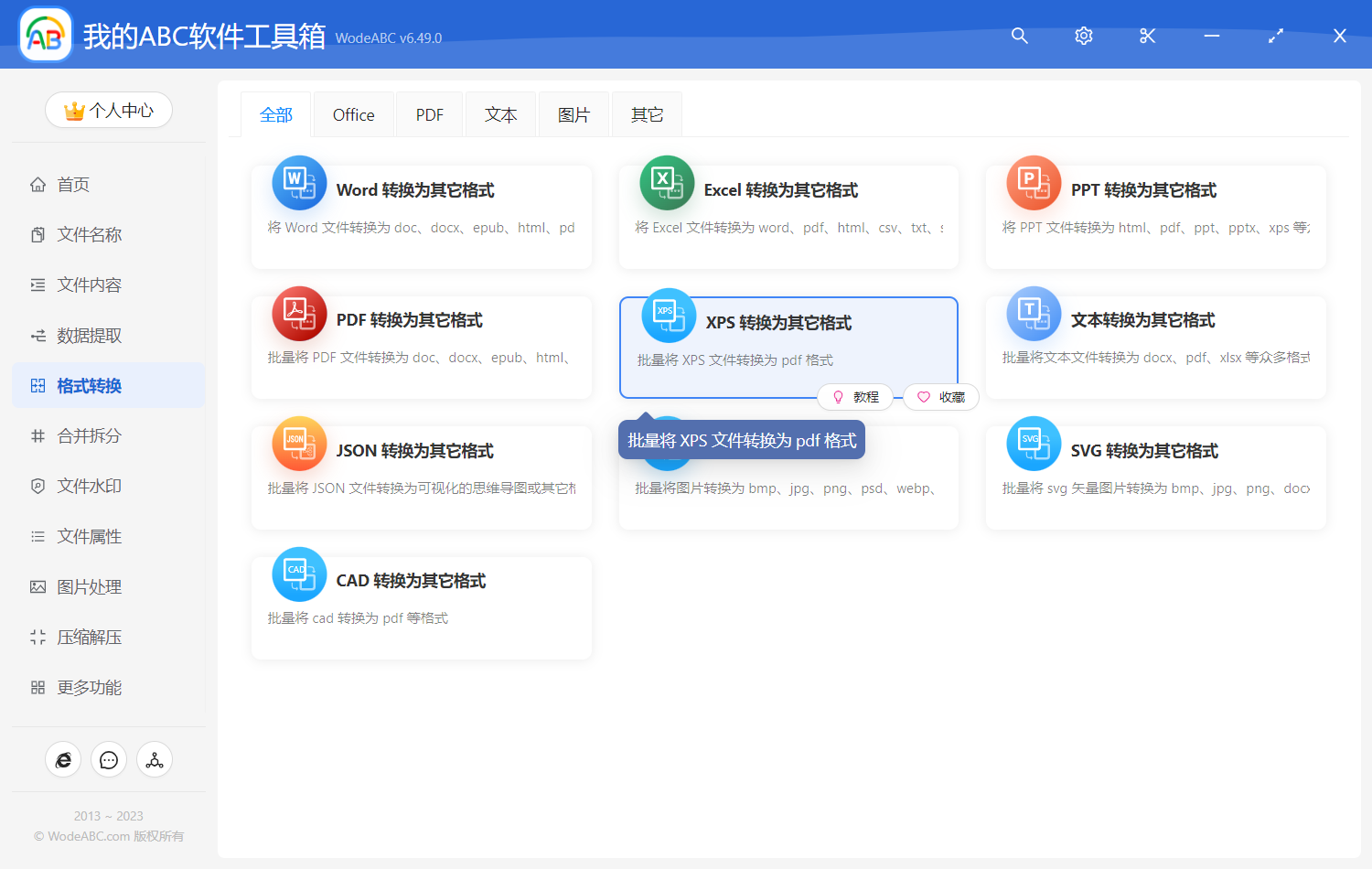Switch to the Office tab
The width and height of the screenshot is (1372, 869).
tap(353, 113)
